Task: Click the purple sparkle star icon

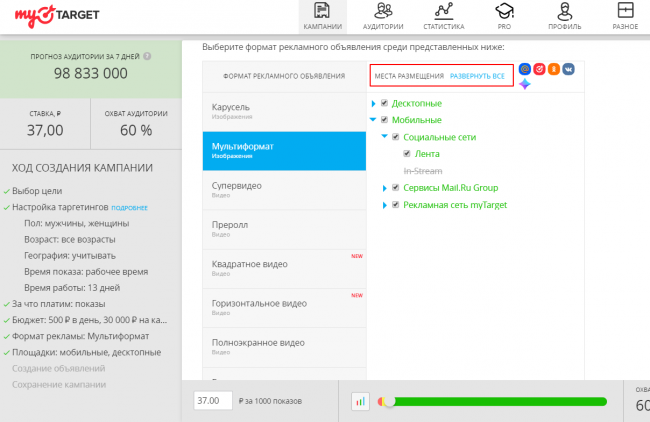Action: tap(524, 85)
